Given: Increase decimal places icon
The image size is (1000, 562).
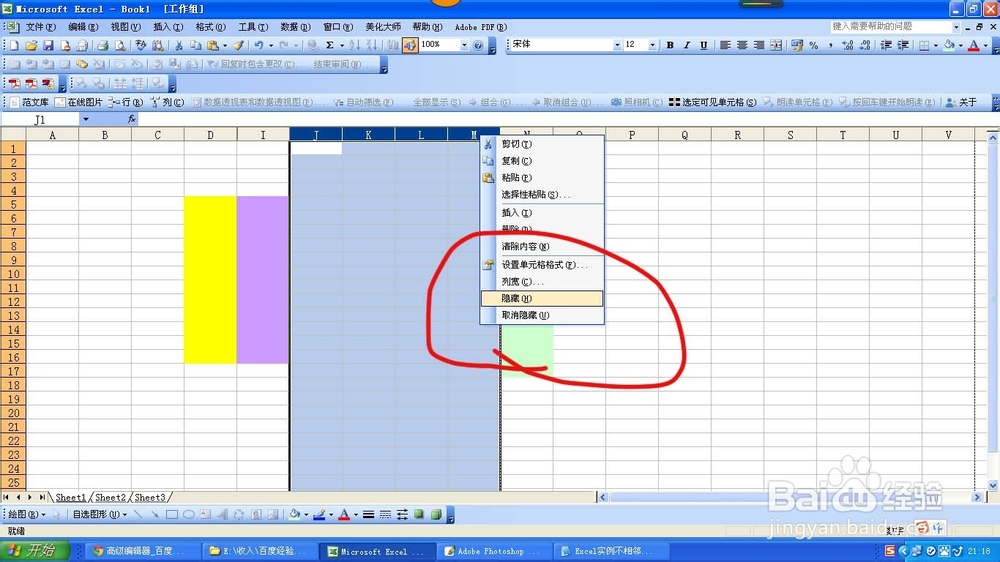Looking at the screenshot, I should [x=848, y=45].
